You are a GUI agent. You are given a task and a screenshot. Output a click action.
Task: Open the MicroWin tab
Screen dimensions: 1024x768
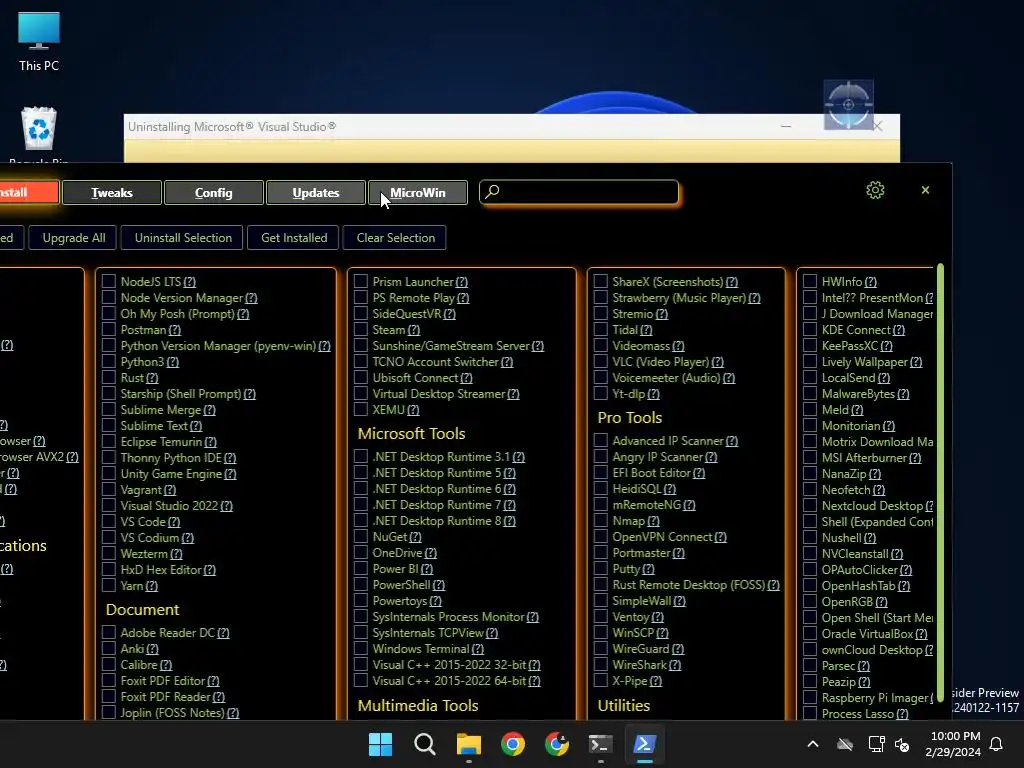(x=418, y=193)
